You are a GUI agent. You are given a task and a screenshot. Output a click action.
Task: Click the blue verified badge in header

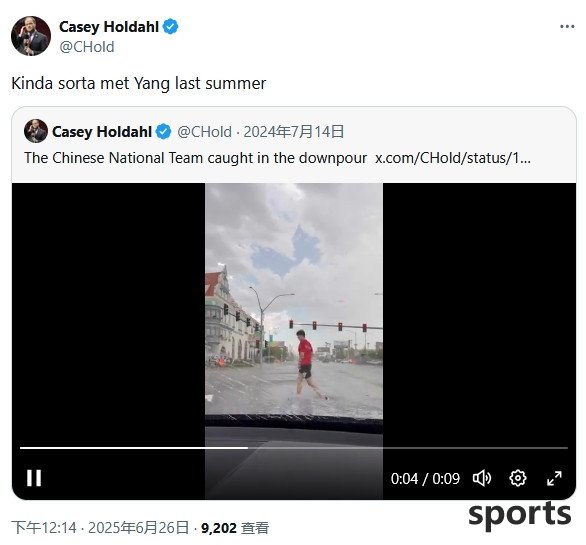tap(171, 27)
